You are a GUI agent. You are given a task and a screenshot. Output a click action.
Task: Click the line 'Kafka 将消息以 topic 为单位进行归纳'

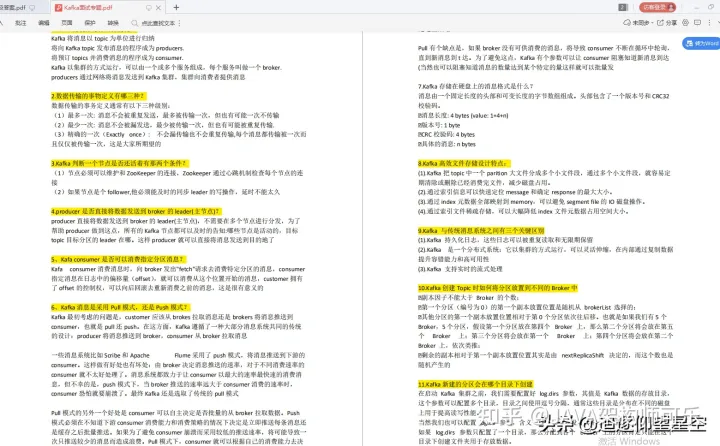point(103,39)
